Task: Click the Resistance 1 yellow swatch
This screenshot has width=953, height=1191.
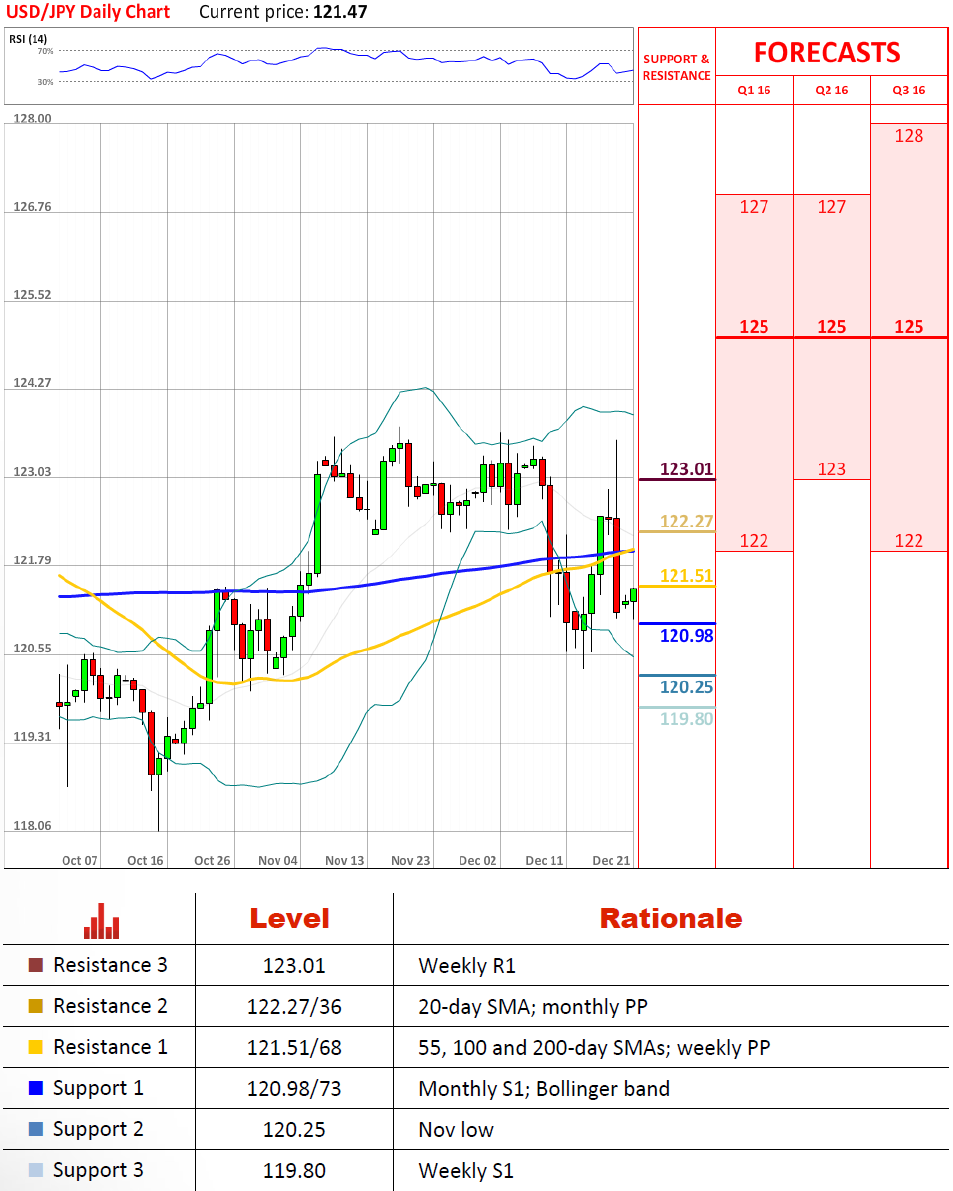Action: (36, 1047)
